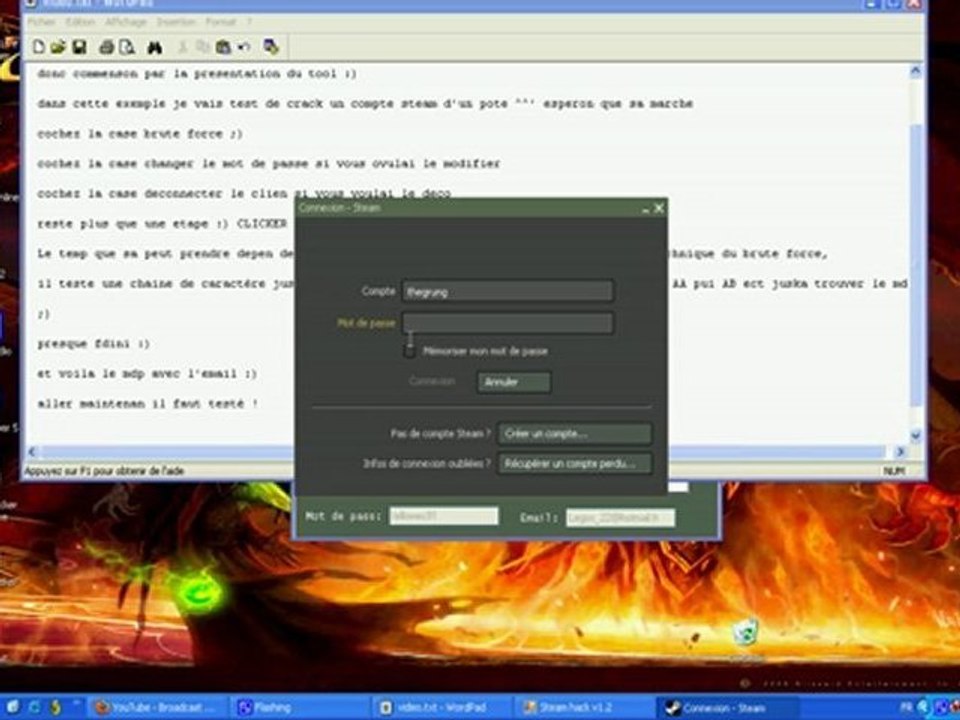Click the Open file icon in WordPad
This screenshot has height=720, width=960.
point(58,47)
